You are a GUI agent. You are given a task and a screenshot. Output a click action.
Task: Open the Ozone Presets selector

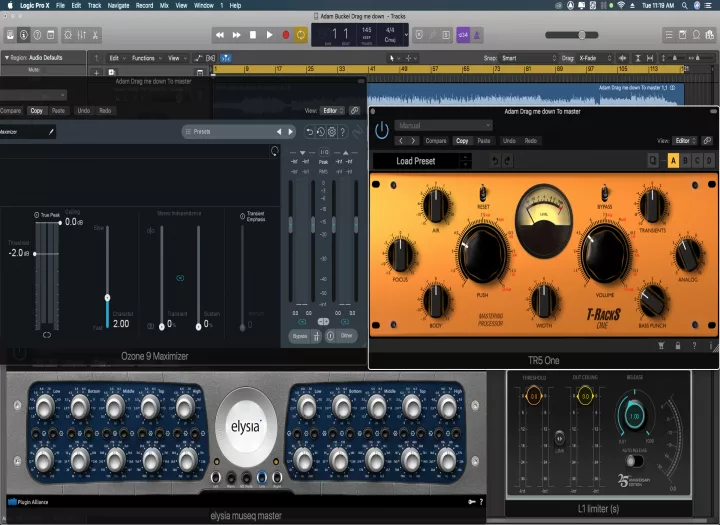point(239,132)
